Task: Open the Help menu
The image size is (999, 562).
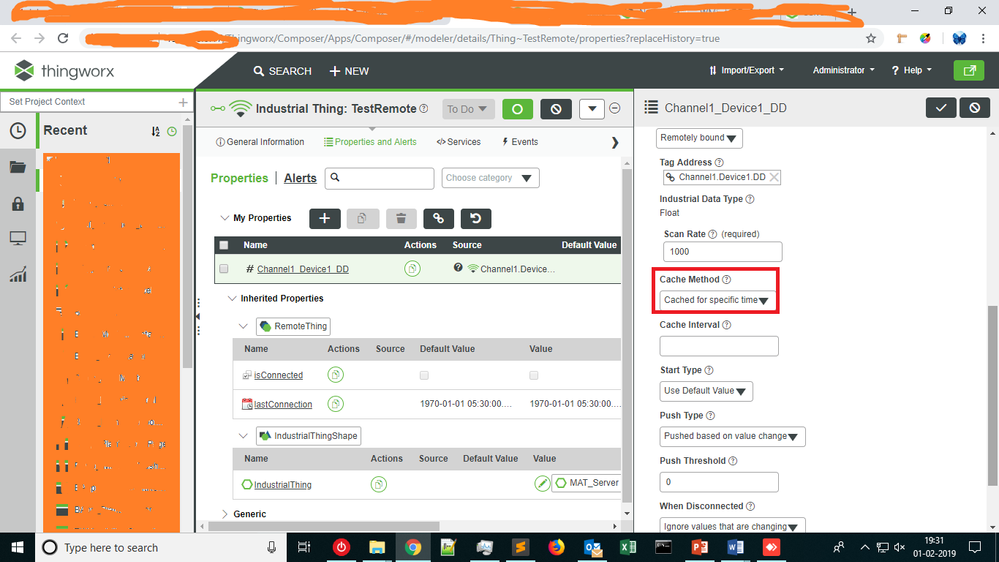Action: [x=912, y=70]
